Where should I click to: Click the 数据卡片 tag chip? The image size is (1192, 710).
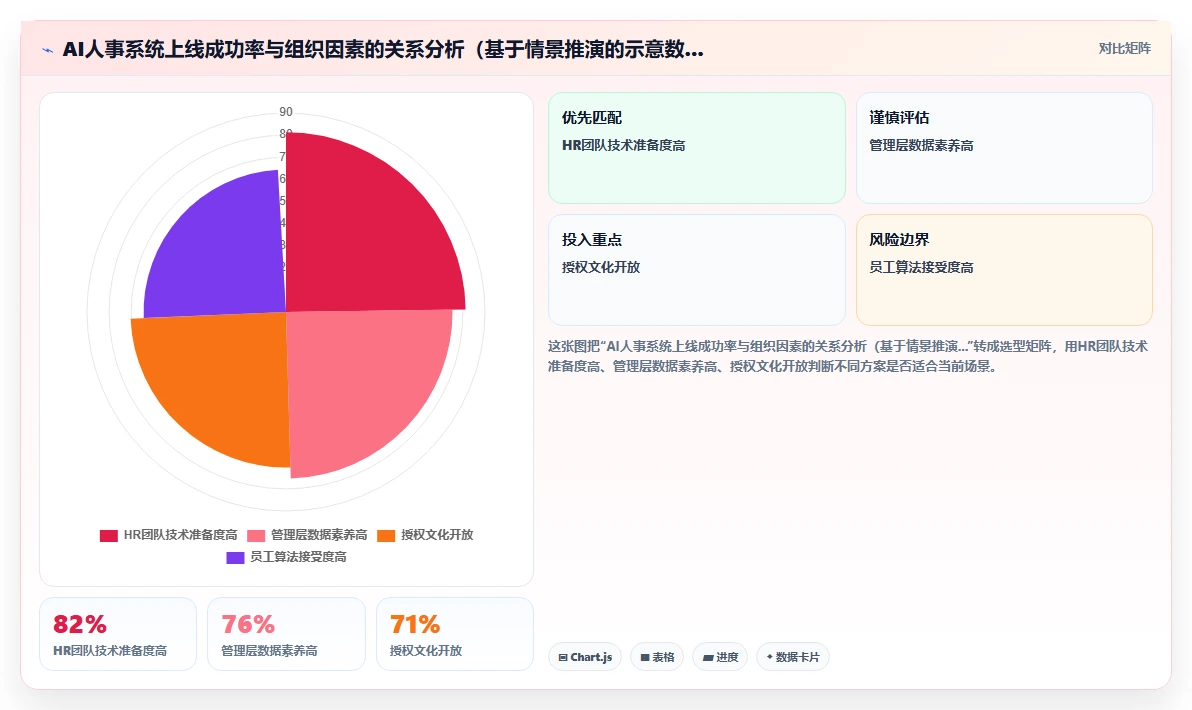(793, 657)
